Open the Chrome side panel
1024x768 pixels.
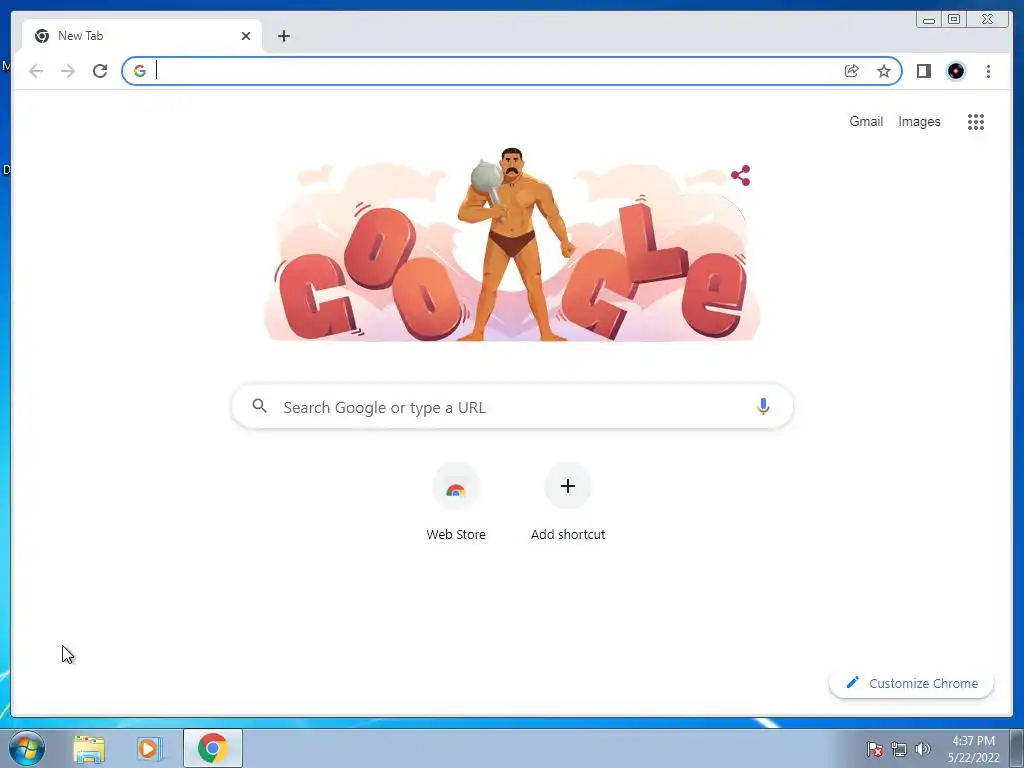tap(923, 71)
